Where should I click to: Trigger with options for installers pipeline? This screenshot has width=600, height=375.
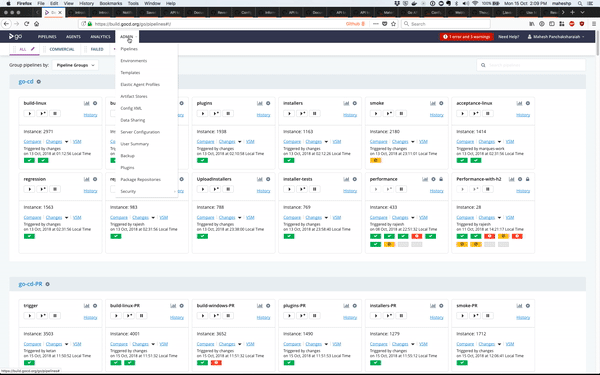point(302,114)
